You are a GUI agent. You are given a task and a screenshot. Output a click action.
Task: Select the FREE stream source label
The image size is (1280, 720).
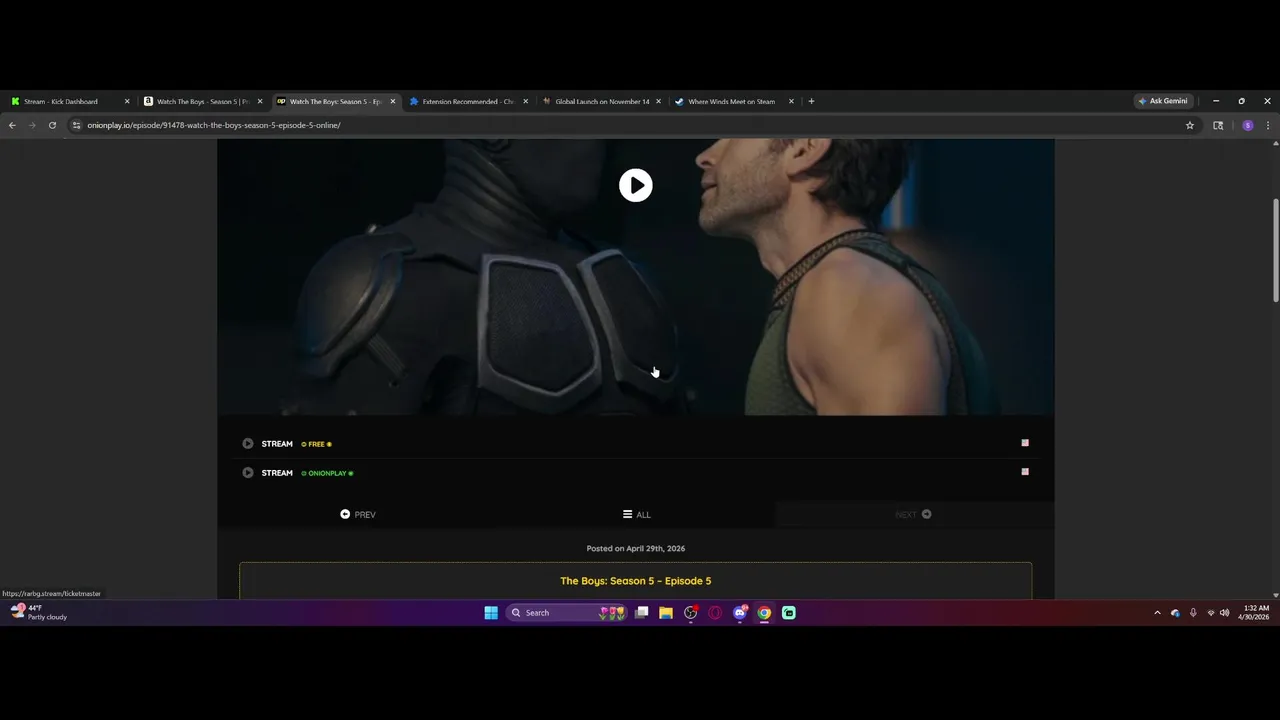point(316,444)
